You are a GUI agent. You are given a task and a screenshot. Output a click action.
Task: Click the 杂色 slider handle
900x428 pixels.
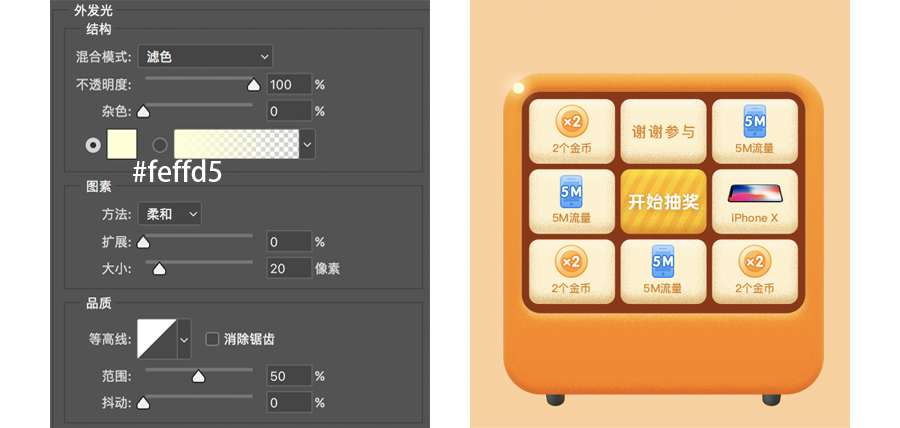[143, 112]
